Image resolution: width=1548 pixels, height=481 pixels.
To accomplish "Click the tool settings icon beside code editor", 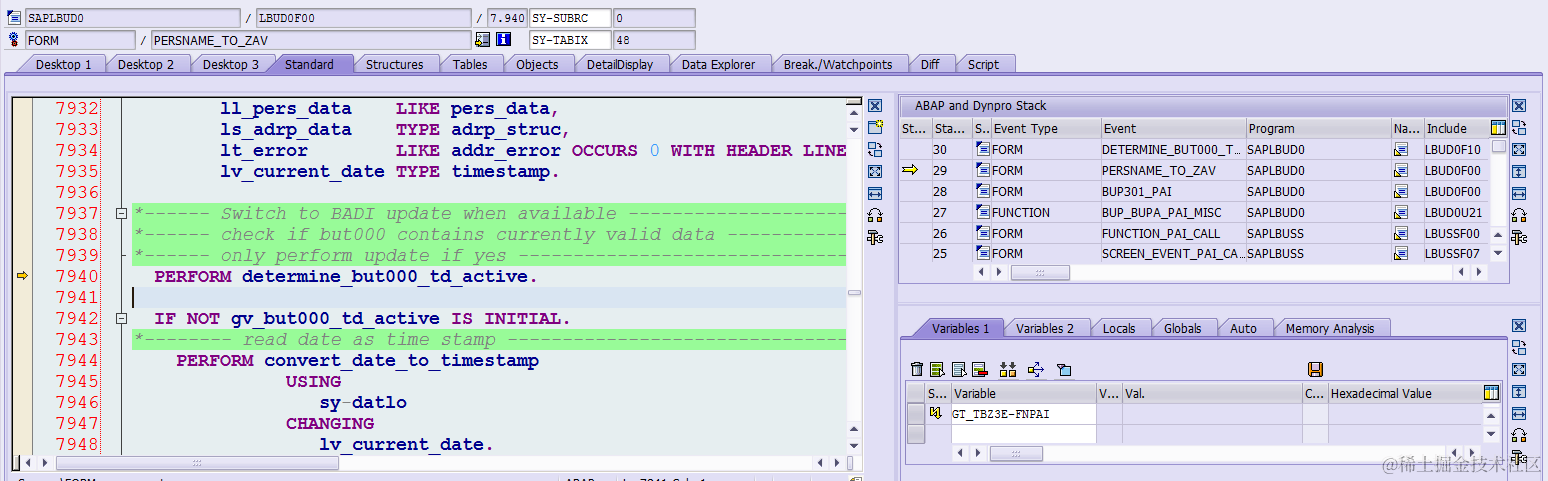I will click(875, 238).
